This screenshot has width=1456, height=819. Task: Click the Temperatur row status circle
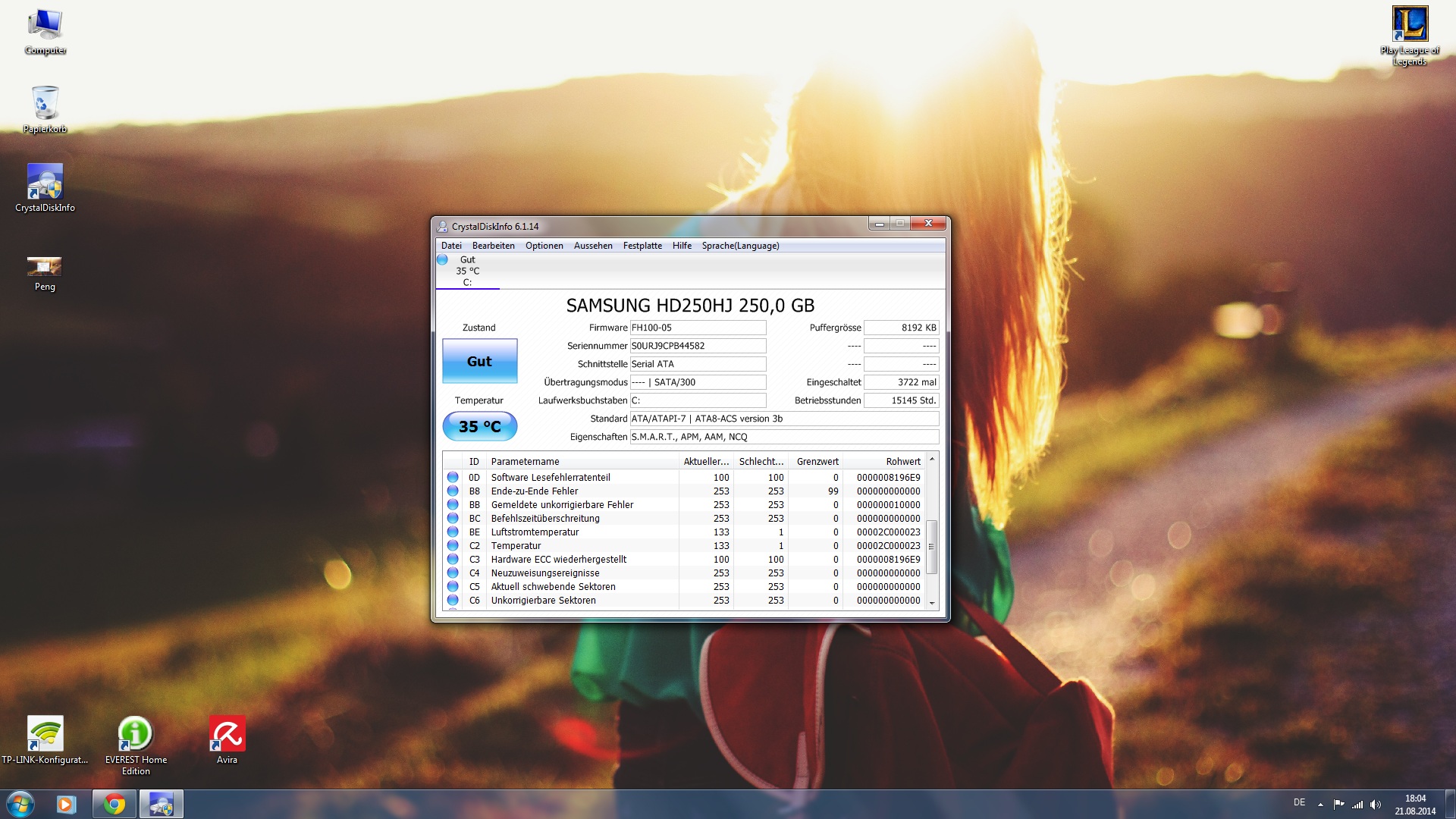[x=453, y=546]
